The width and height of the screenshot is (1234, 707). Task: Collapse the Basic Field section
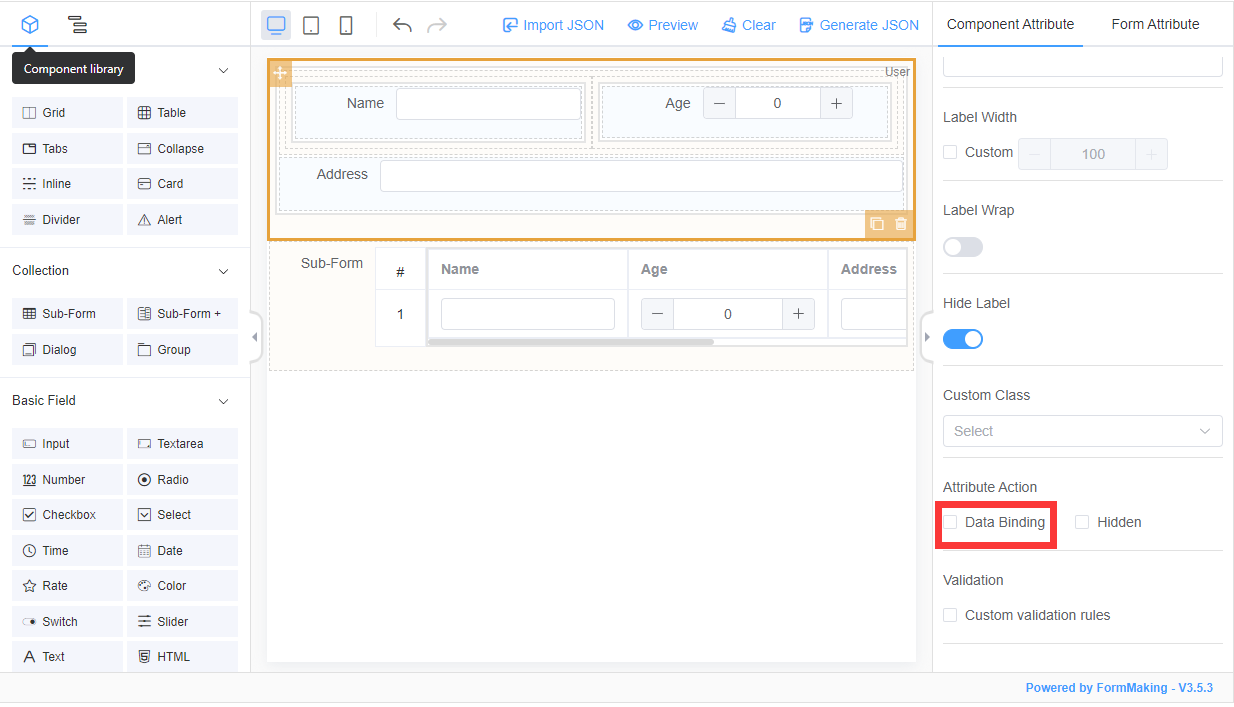[223, 401]
